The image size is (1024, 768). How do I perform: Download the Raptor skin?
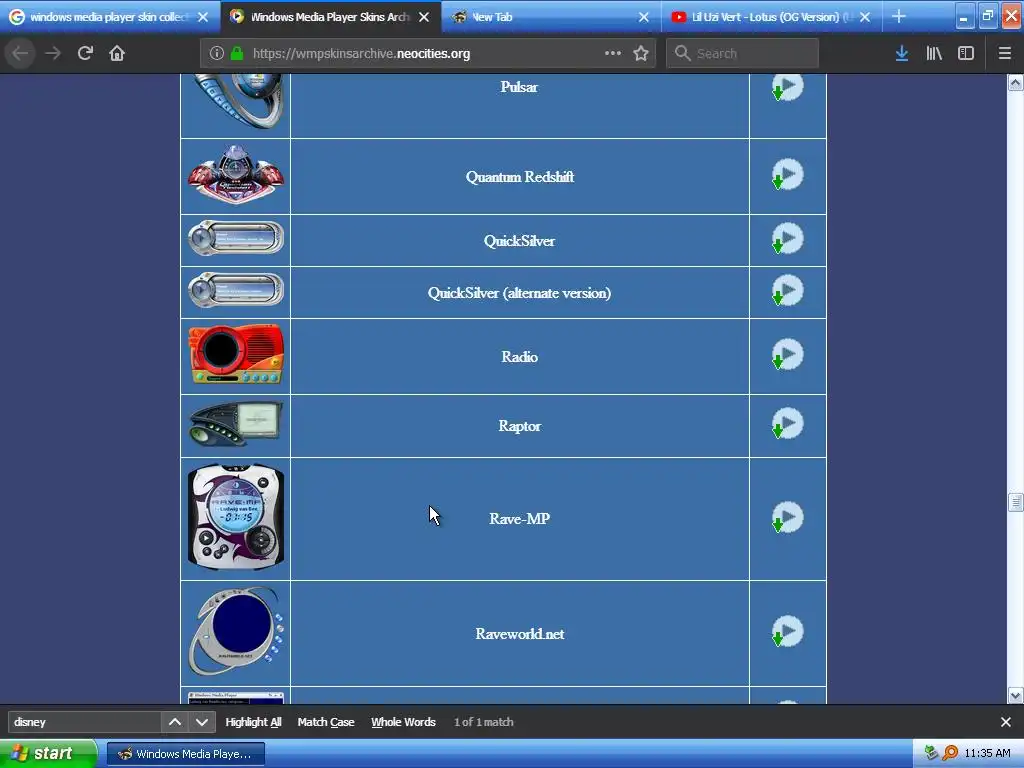[788, 424]
